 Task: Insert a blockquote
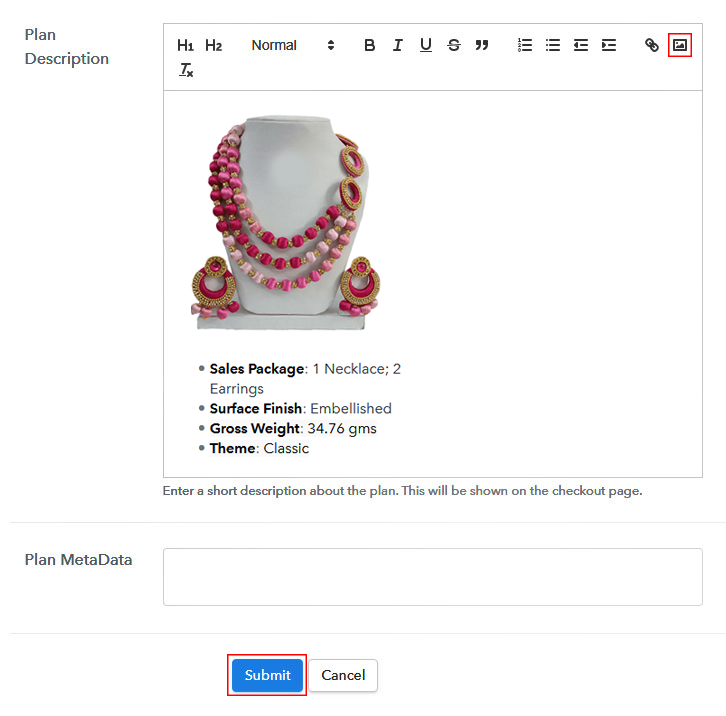point(482,45)
